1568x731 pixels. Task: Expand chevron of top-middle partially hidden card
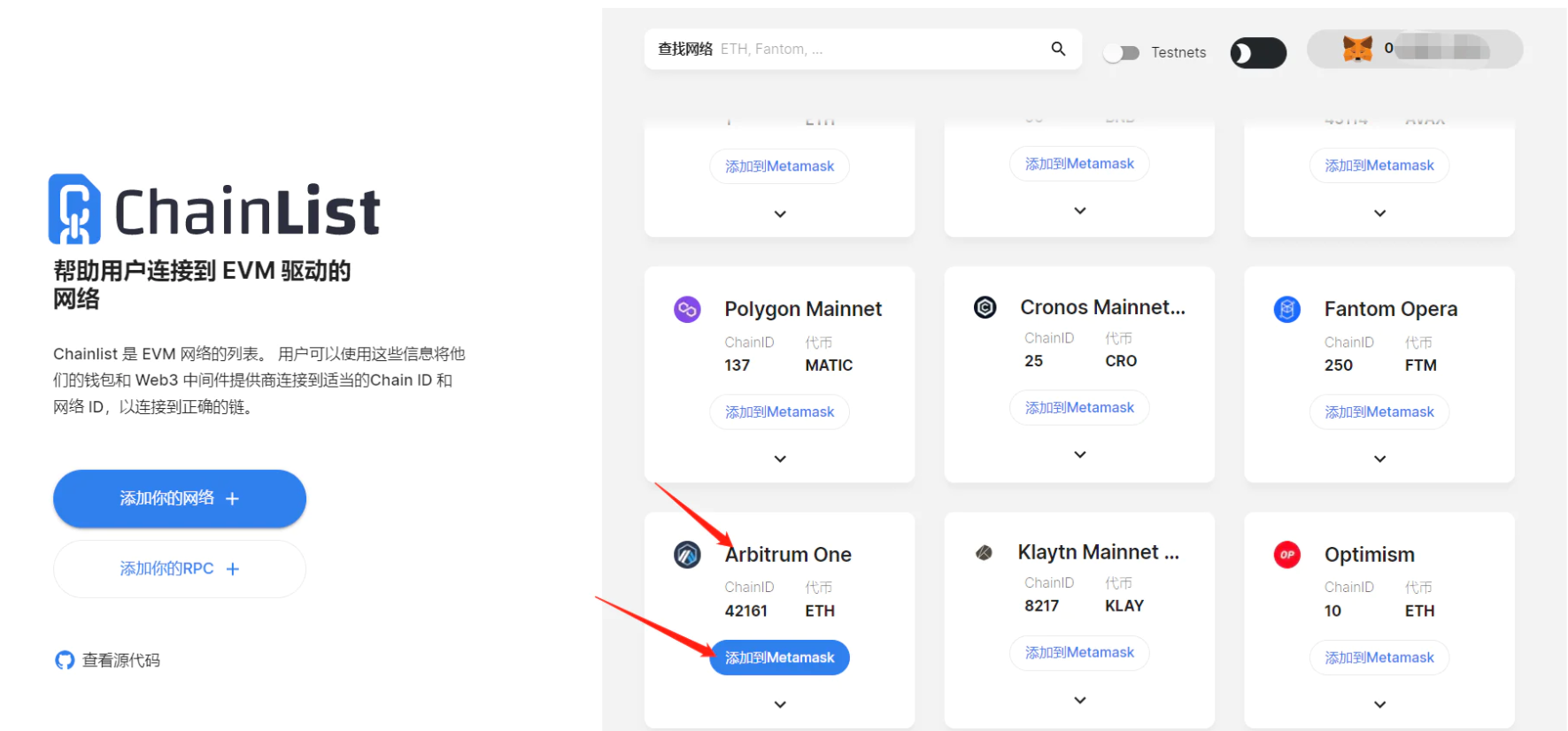tap(1080, 211)
